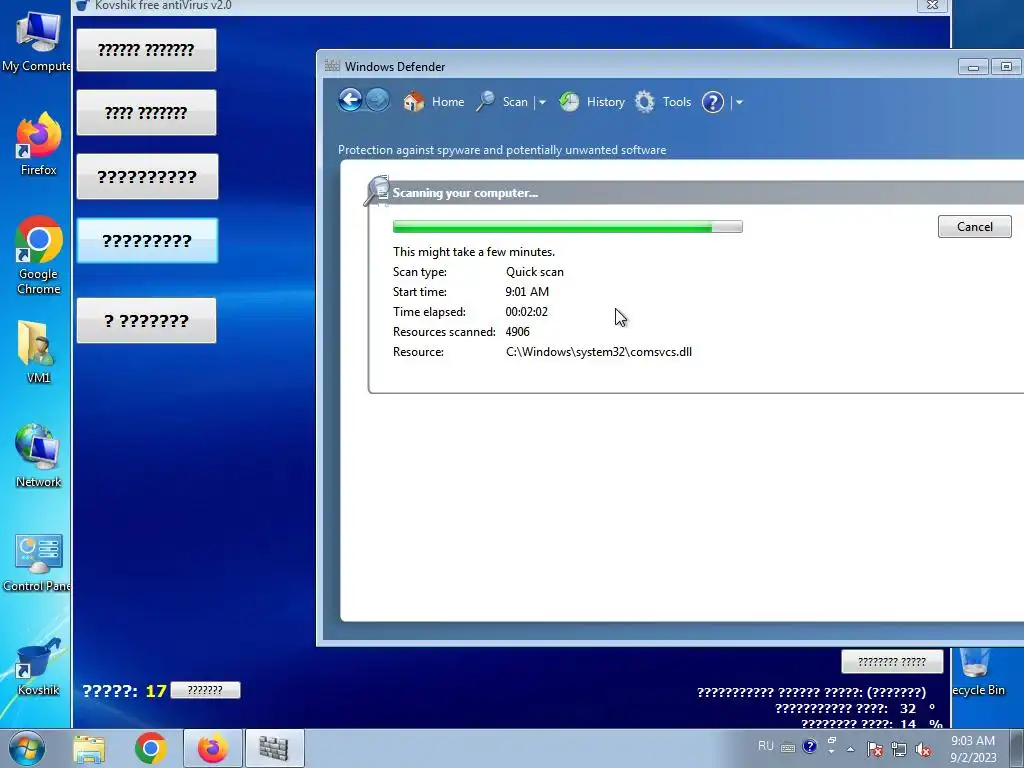Image resolution: width=1024 pixels, height=768 pixels.
Task: Expand the Scan options dropdown arrow
Action: pos(542,103)
